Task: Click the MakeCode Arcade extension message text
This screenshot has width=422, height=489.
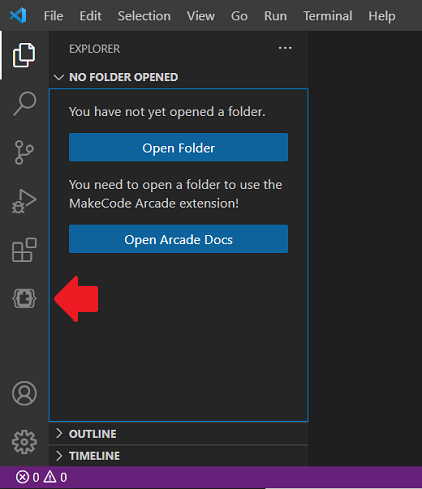Action: click(176, 194)
